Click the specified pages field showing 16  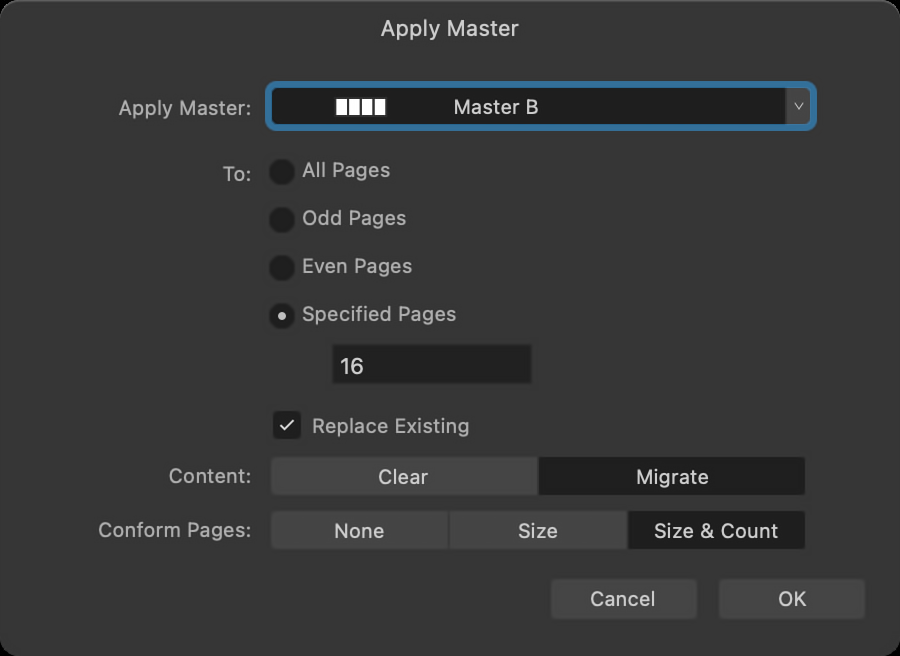(431, 365)
